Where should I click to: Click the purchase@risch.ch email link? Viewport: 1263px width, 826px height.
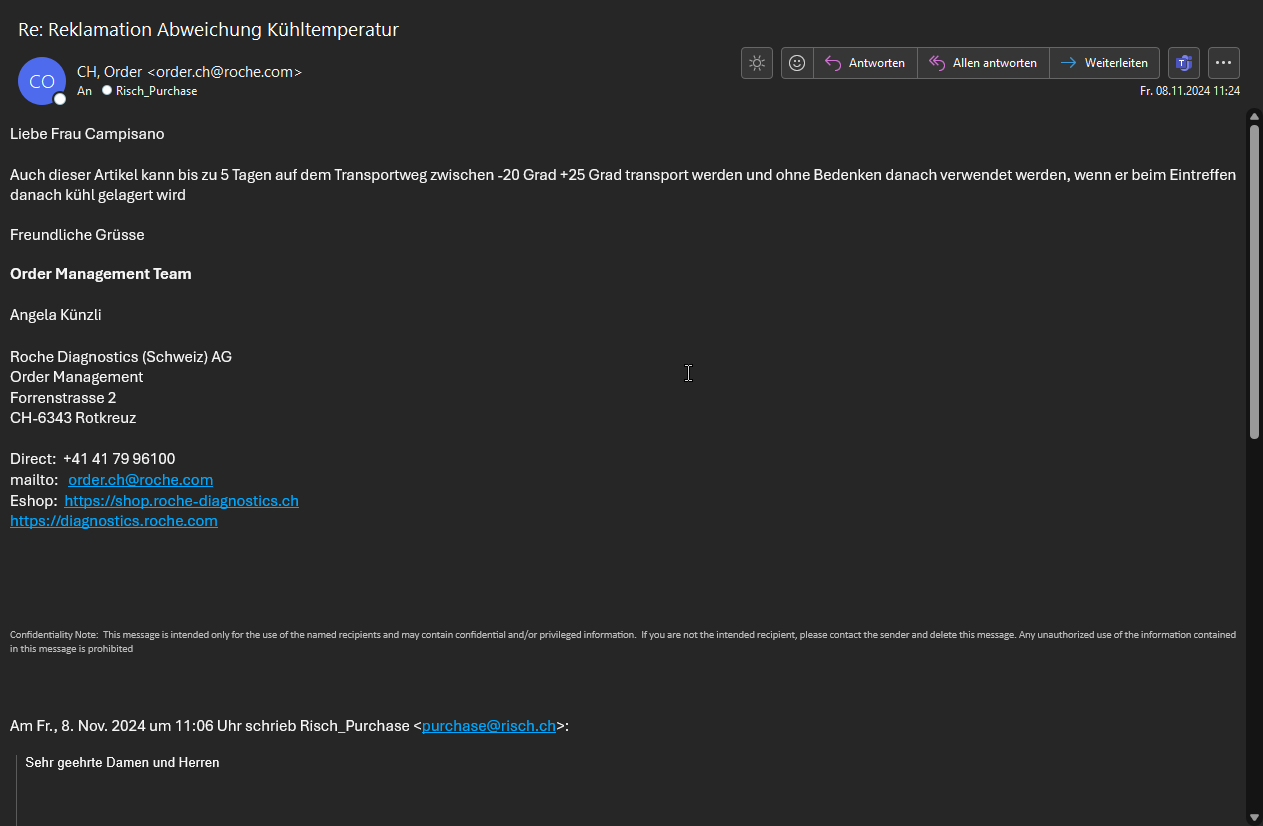point(488,726)
